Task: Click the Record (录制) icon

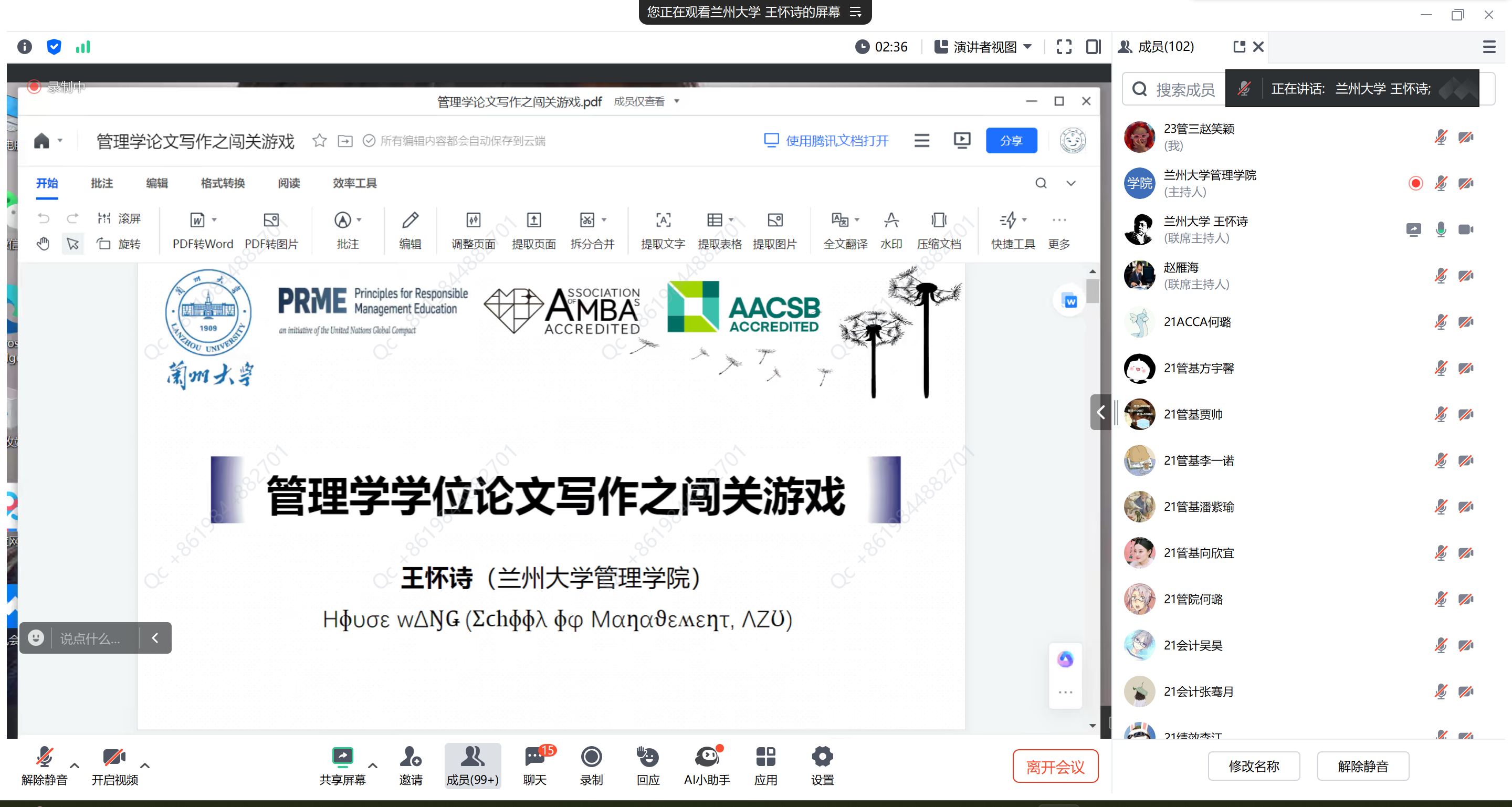Action: coord(591,757)
